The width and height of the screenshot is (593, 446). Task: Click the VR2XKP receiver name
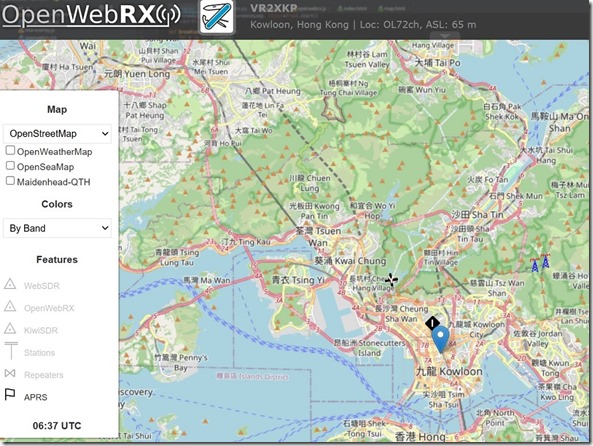274,8
